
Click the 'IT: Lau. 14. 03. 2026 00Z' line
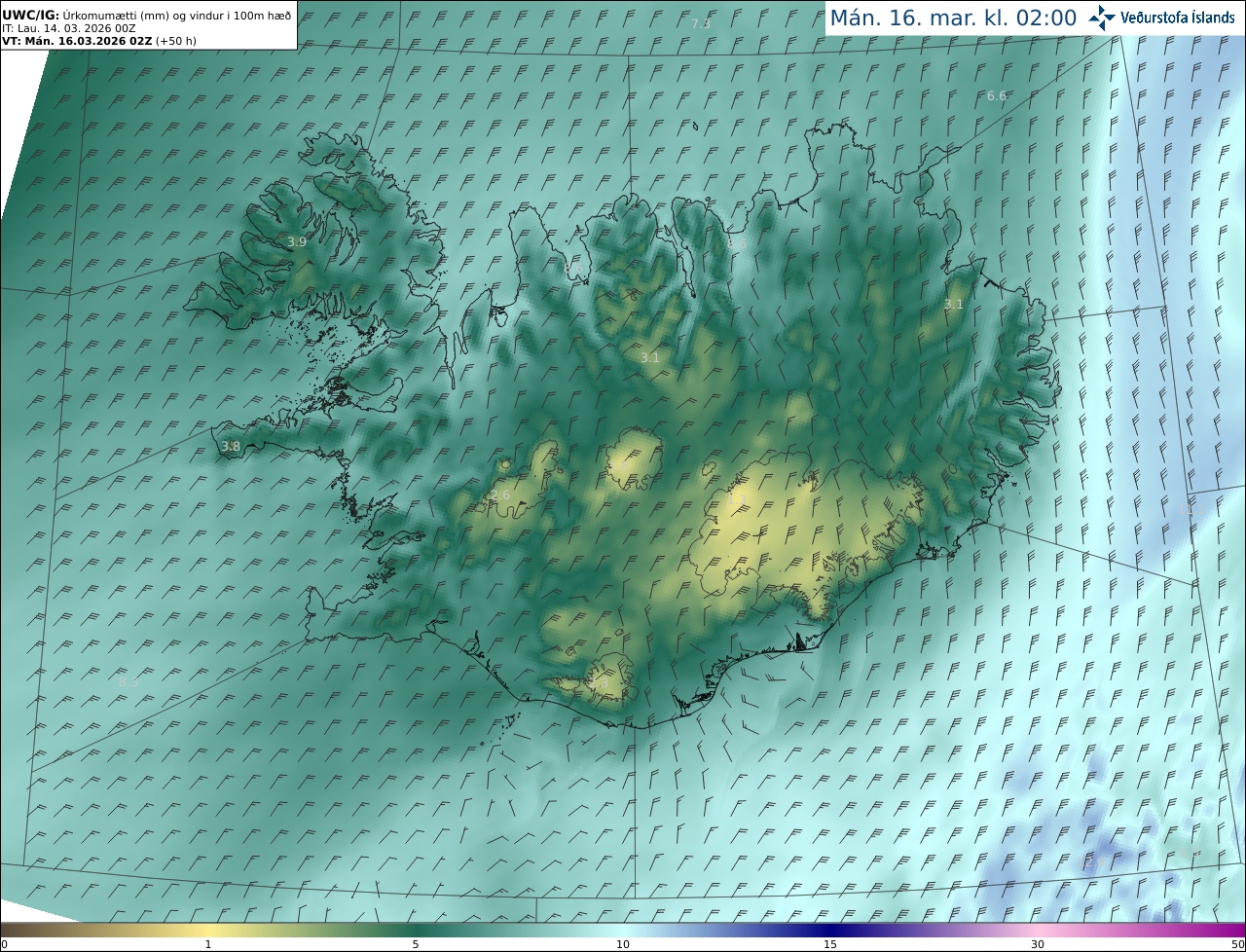[69, 28]
